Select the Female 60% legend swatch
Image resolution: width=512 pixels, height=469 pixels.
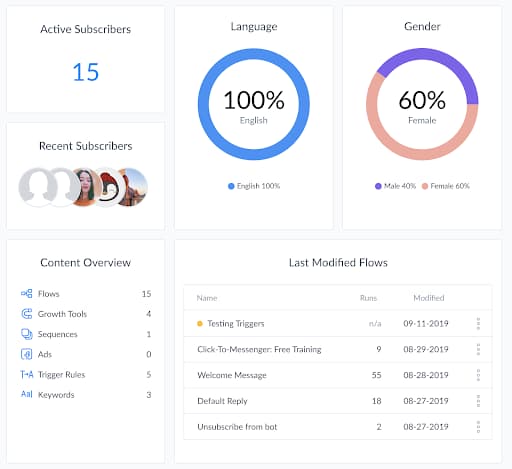pyautogui.click(x=425, y=186)
